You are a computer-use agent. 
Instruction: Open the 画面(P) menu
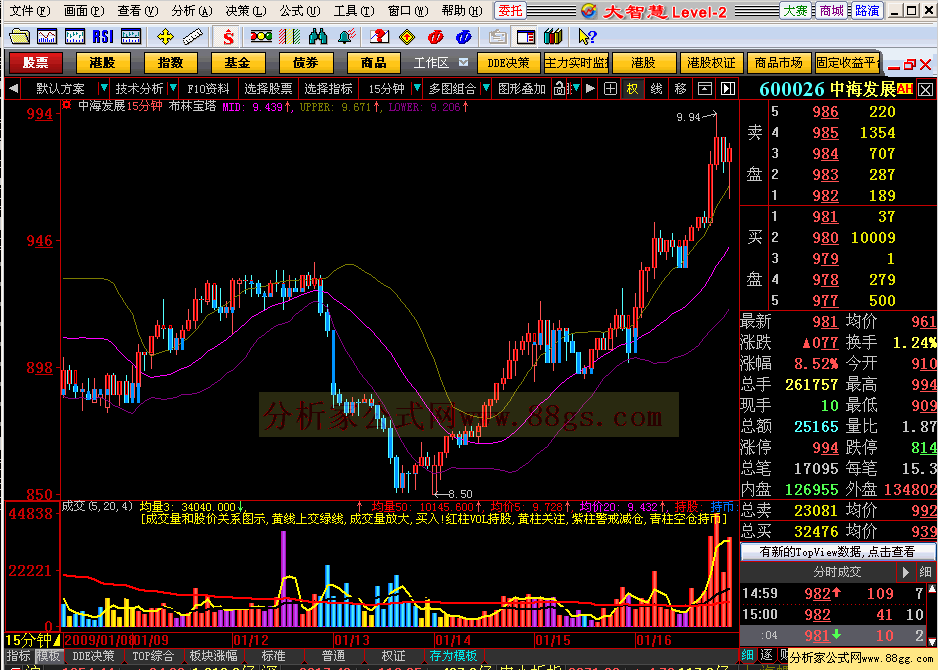point(84,11)
